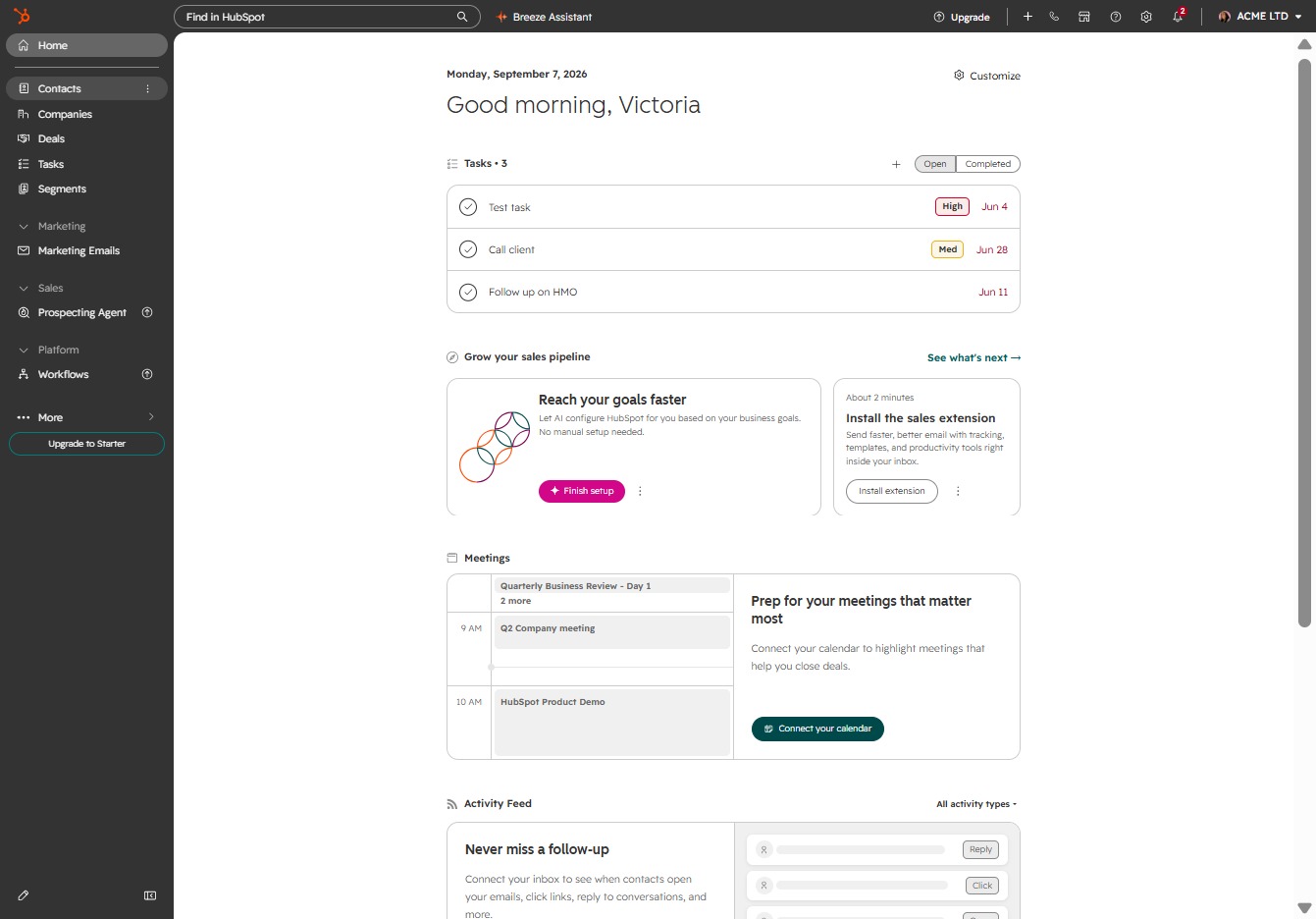1316x919 pixels.
Task: Go to Home in sidebar
Action: click(x=86, y=45)
